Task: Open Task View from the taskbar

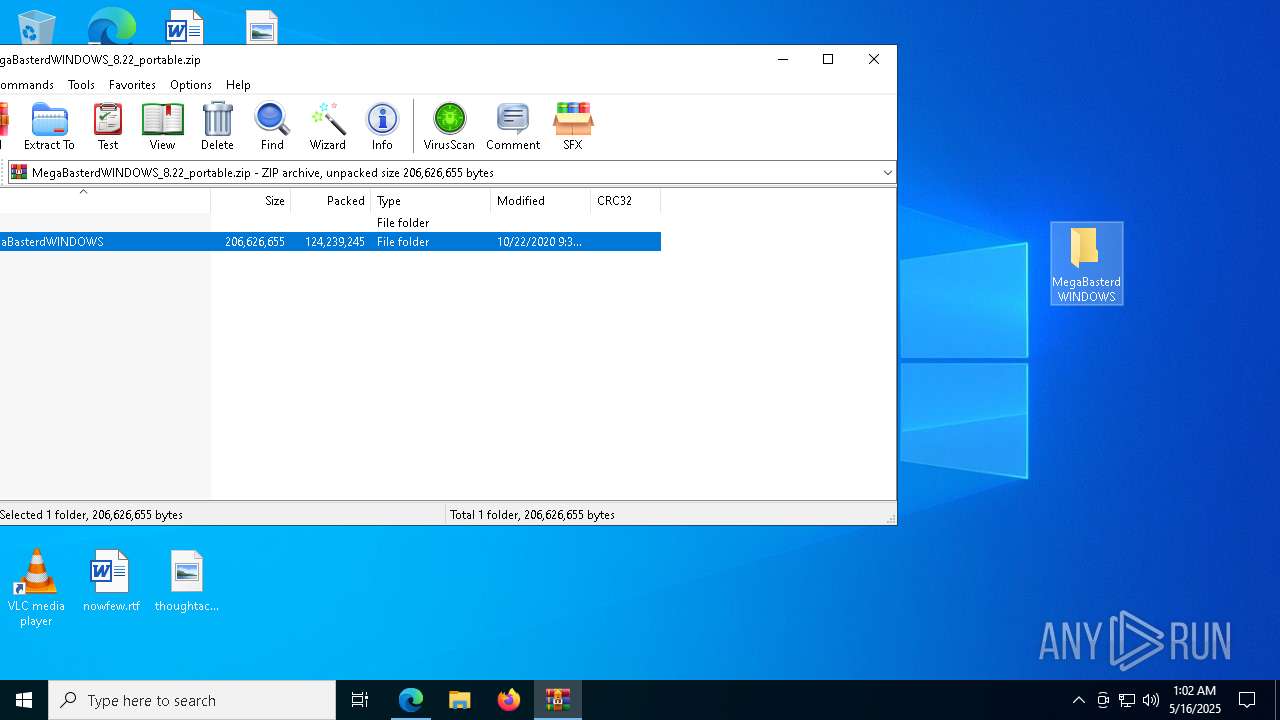Action: 360,700
